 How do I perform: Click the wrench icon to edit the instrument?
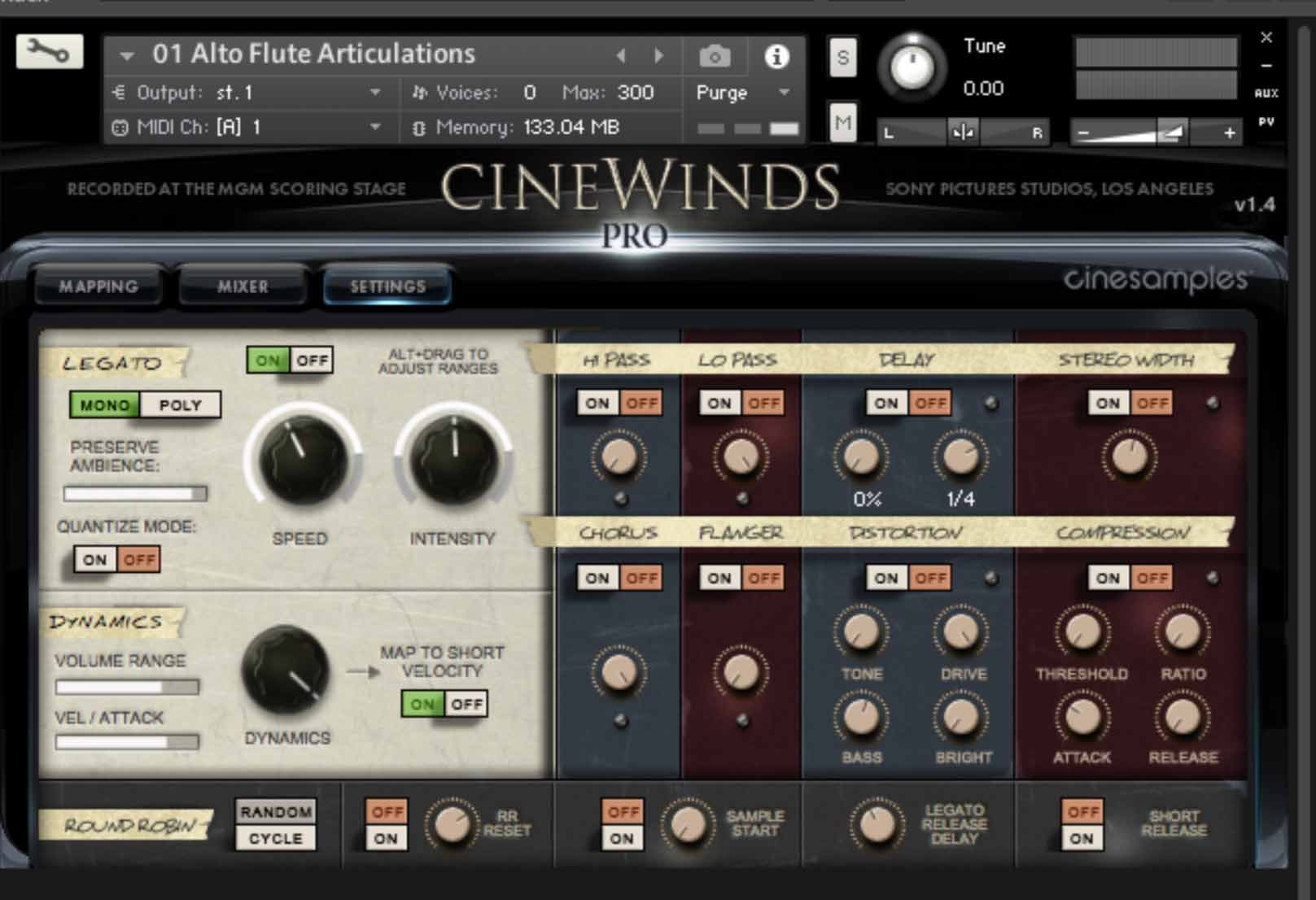pos(49,50)
